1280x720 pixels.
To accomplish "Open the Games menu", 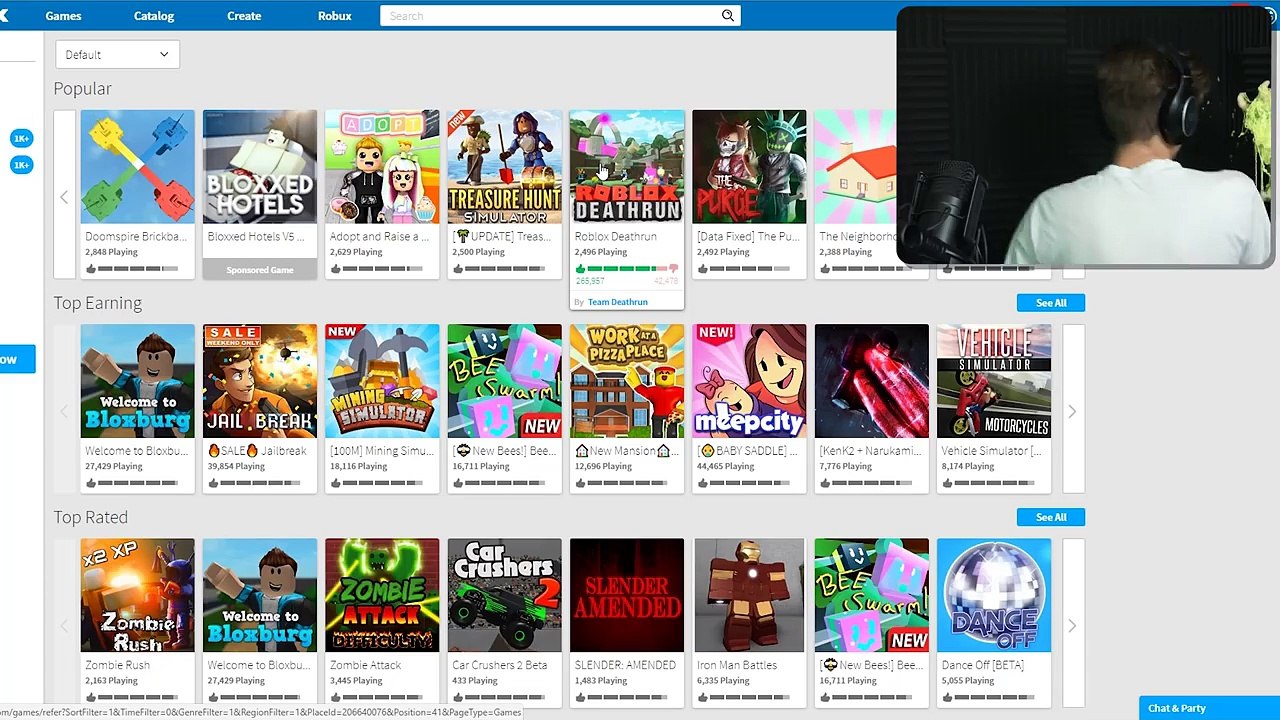I will 64,16.
